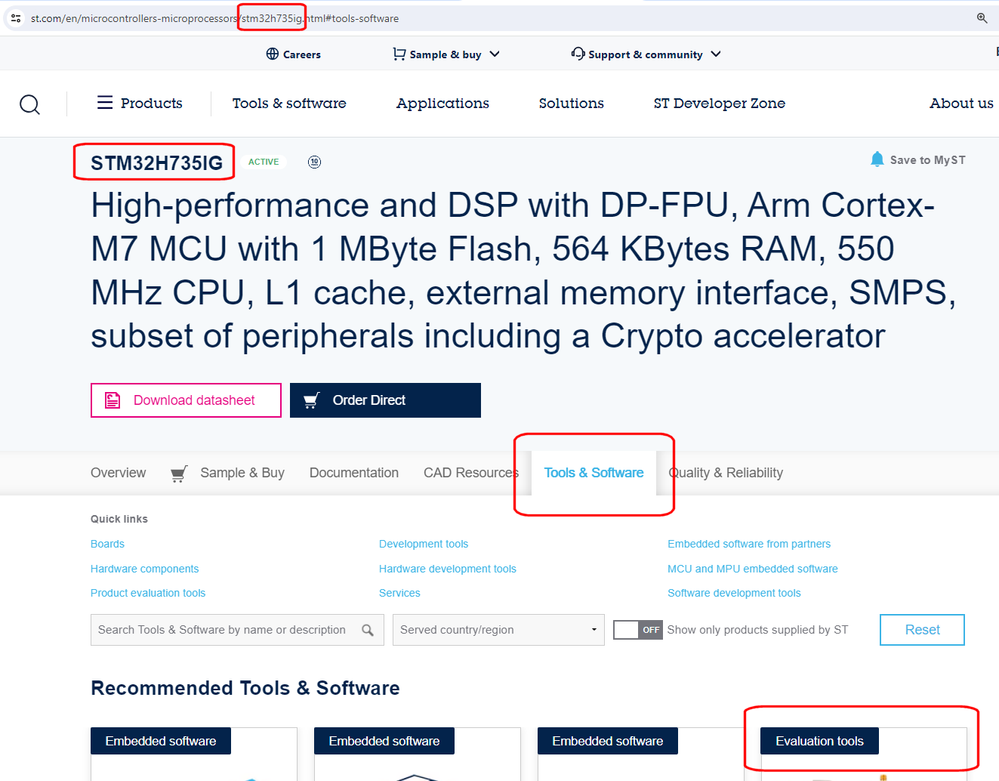Open the Product evaluation tools link
Screen dimensions: 999x781
coord(148,593)
